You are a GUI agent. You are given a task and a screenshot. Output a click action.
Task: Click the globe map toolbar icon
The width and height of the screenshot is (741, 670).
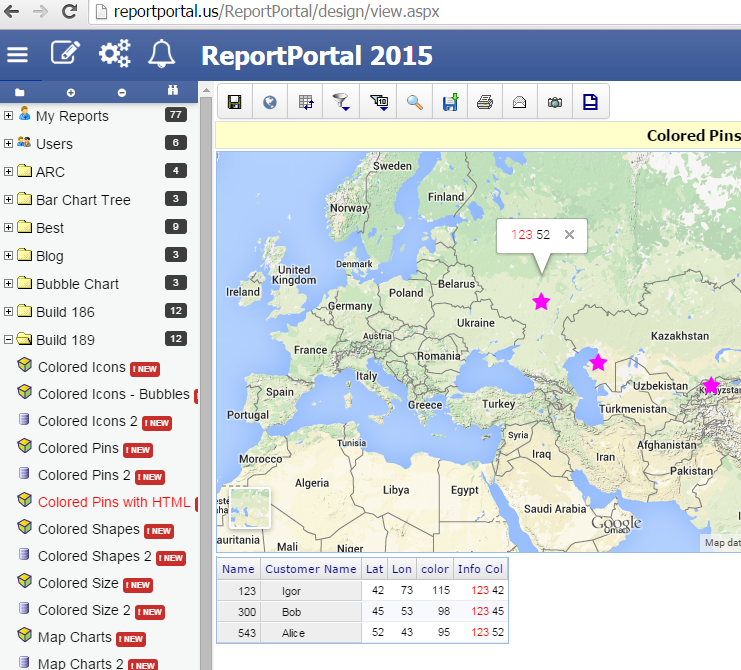point(270,102)
